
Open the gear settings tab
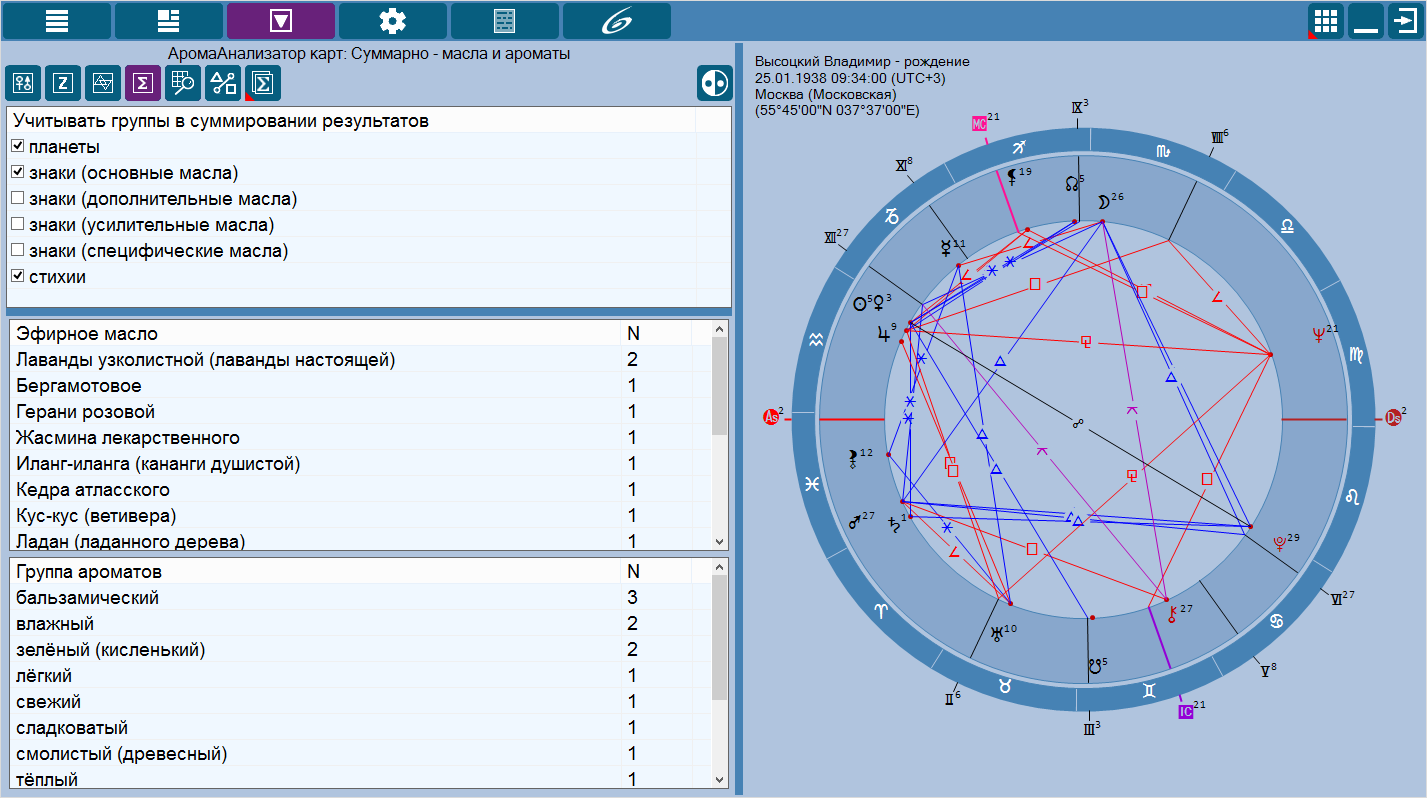[x=392, y=20]
